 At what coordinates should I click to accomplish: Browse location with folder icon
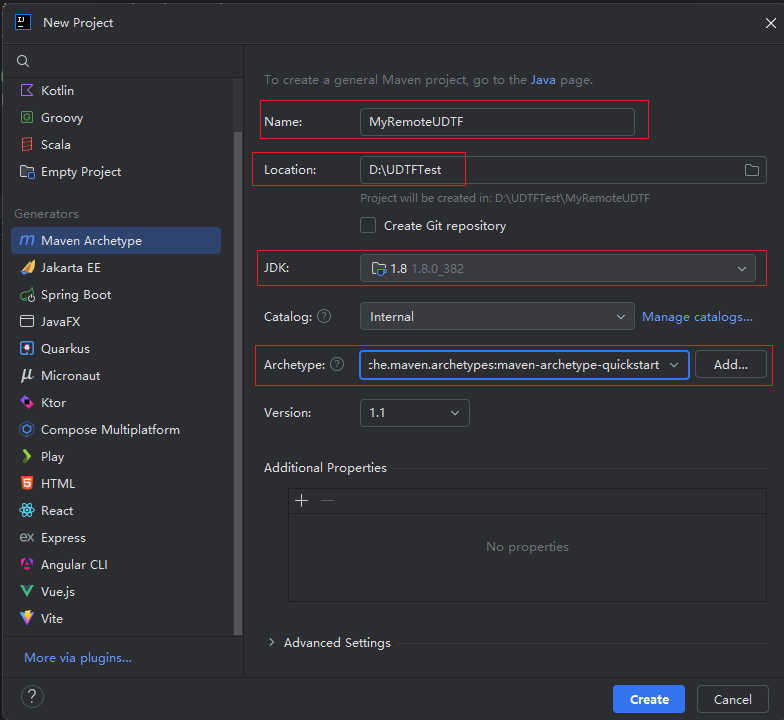point(752,170)
